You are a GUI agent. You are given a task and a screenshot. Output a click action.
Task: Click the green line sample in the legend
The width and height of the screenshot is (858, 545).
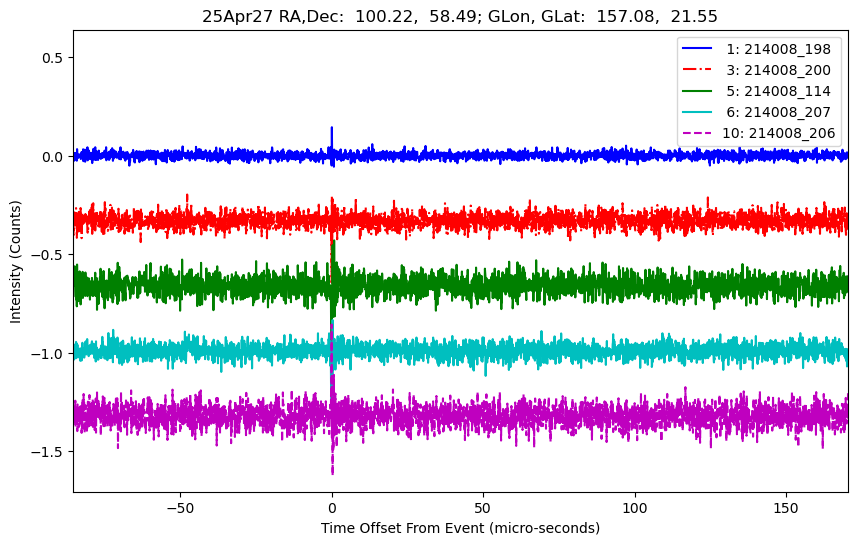click(697, 91)
